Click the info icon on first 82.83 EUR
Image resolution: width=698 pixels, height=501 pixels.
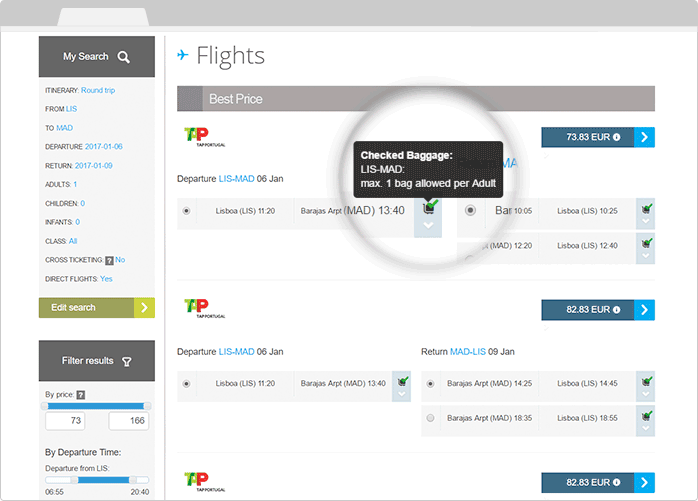coord(617,310)
